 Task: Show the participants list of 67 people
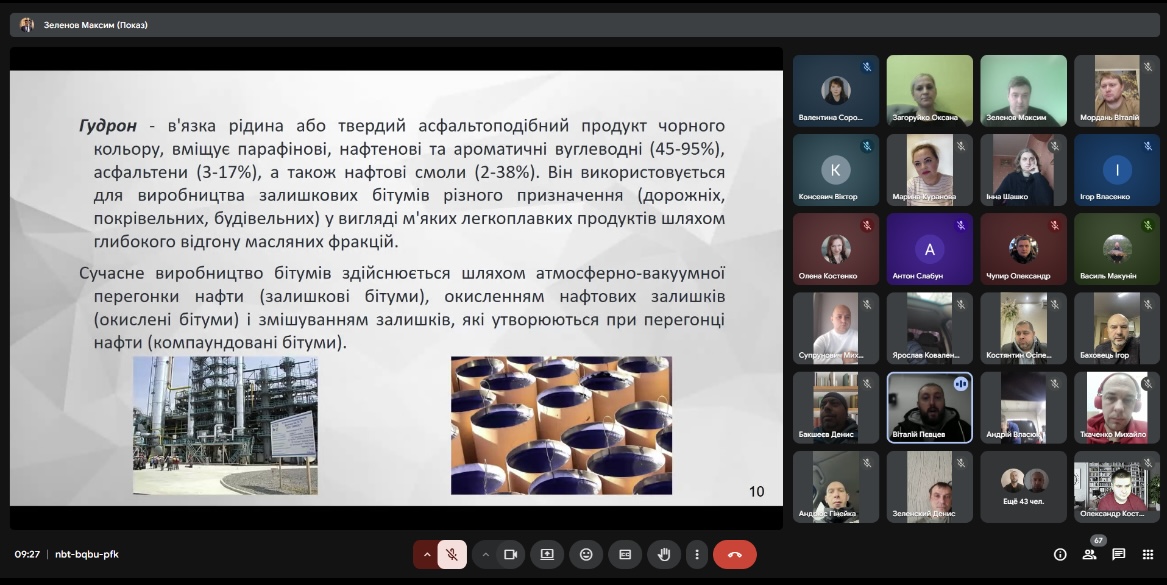[1089, 554]
